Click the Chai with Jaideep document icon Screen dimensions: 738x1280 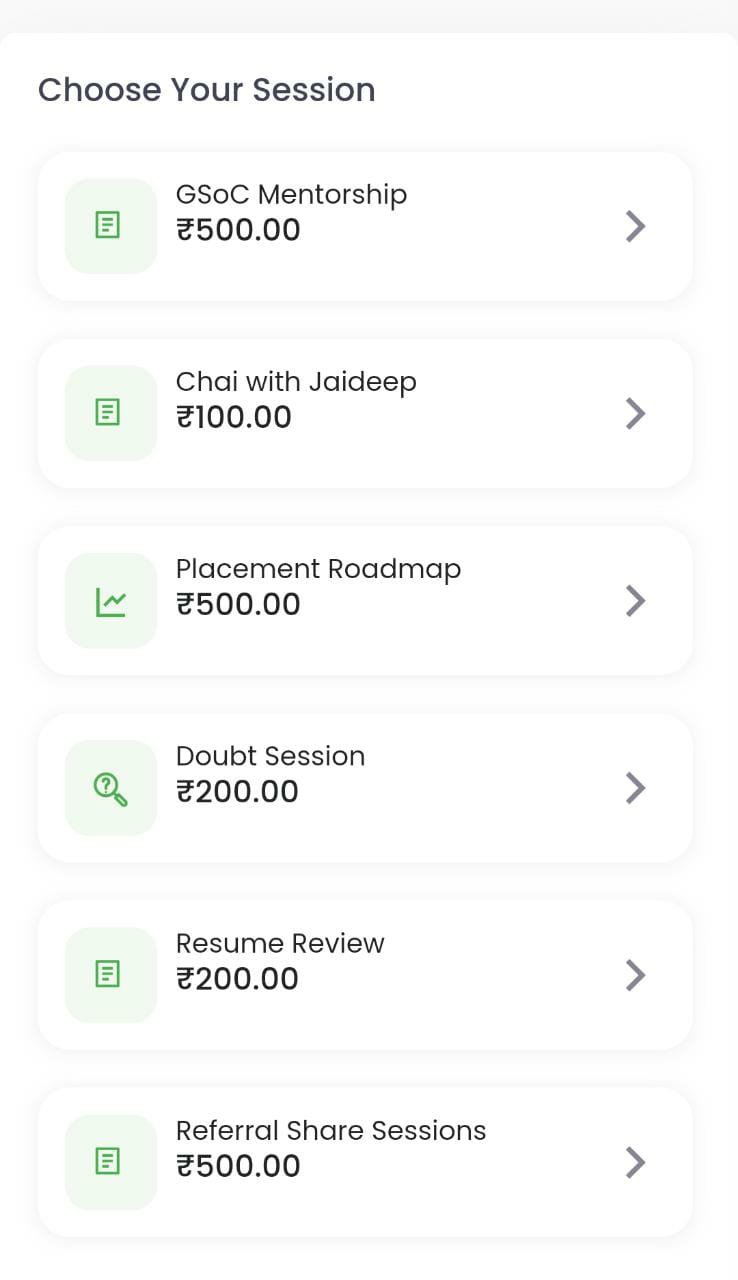point(110,413)
